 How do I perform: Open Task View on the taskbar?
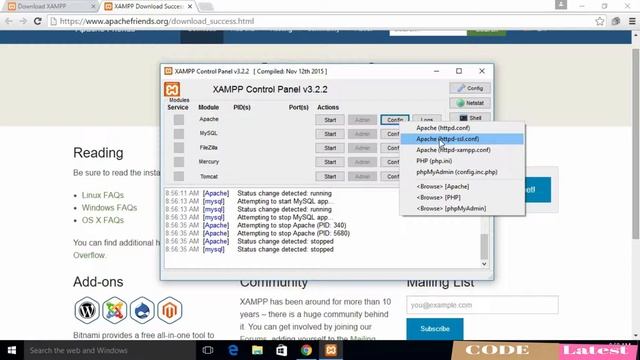click(x=208, y=350)
